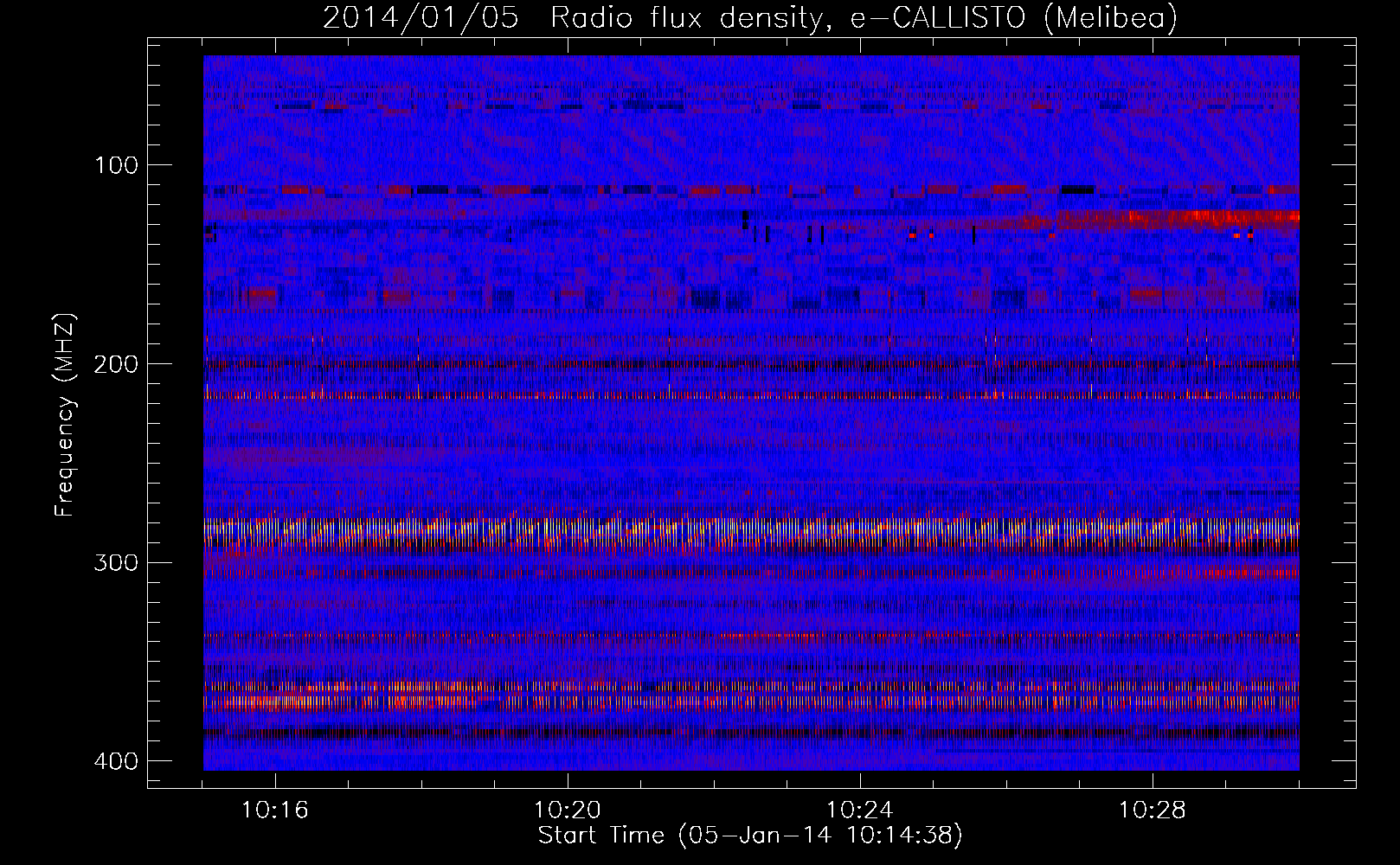
Task: Click the orange band near 365 MHz
Action: 751,696
